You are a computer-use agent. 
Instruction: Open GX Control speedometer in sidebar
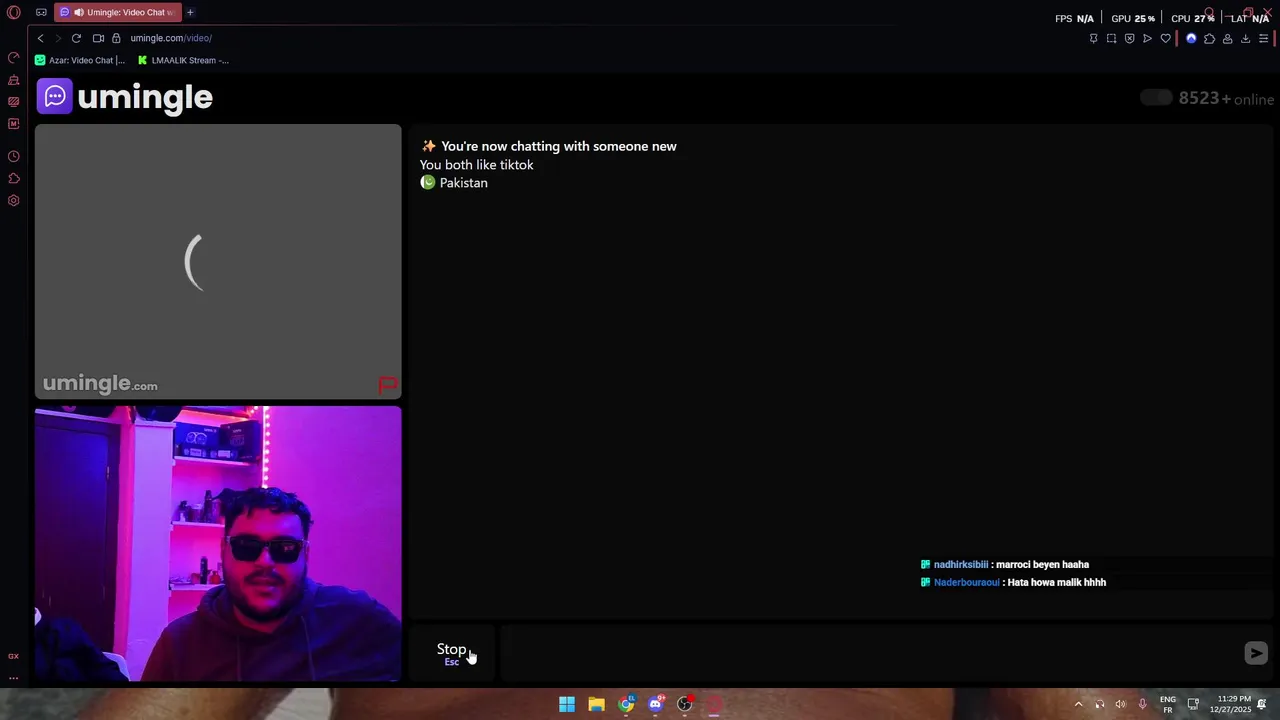click(14, 57)
